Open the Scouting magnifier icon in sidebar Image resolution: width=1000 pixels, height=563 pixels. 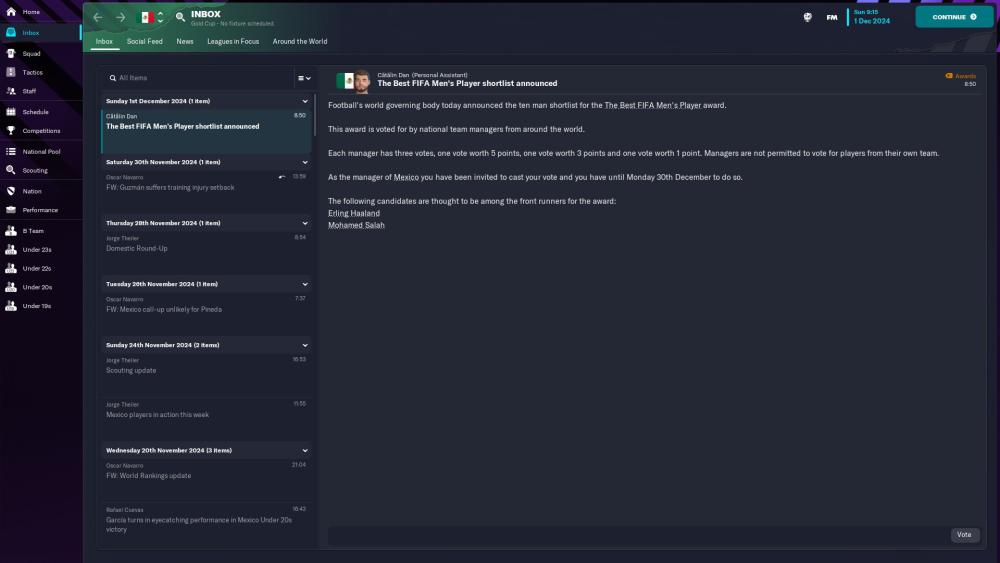[x=11, y=170]
